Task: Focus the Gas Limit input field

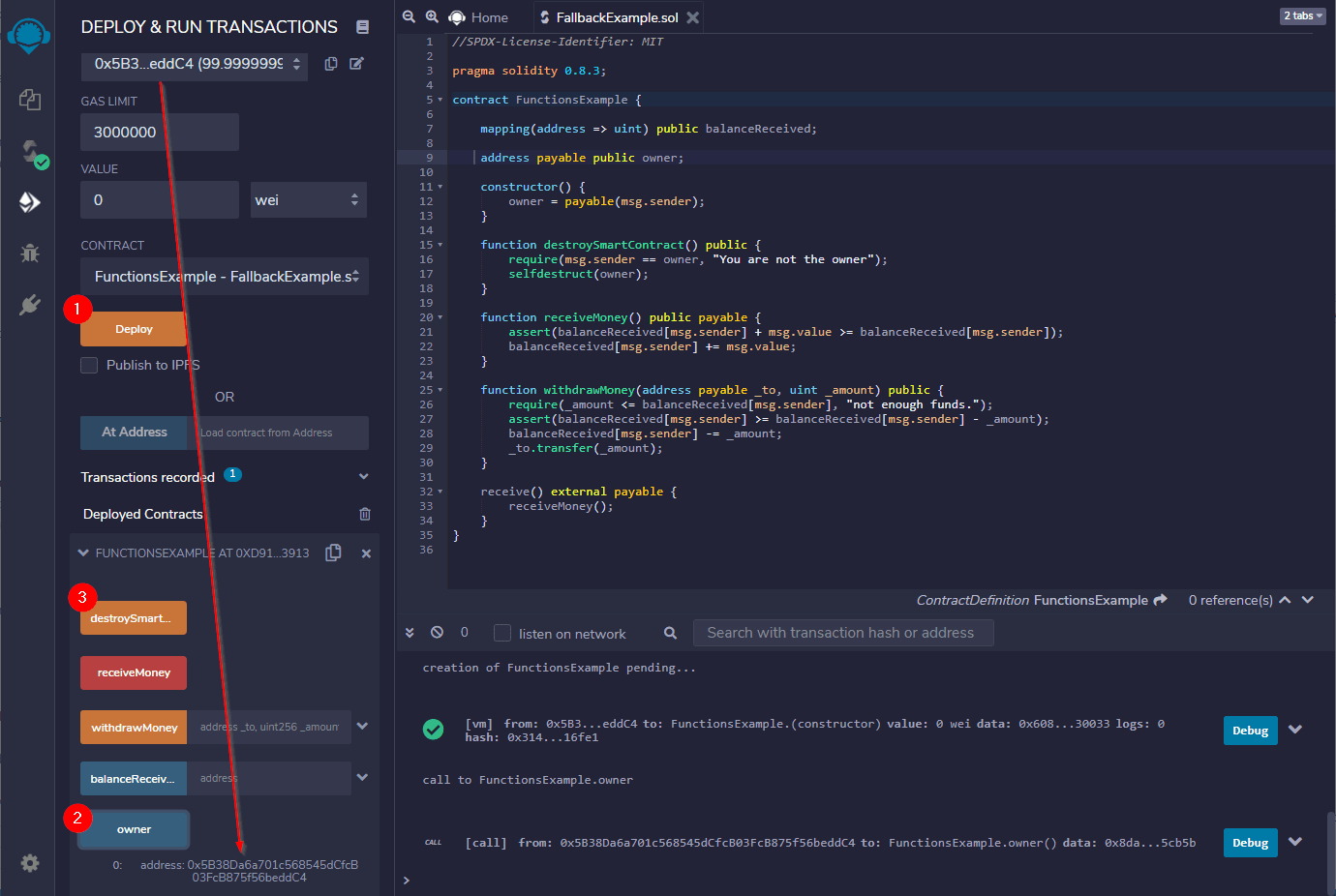Action: [160, 133]
